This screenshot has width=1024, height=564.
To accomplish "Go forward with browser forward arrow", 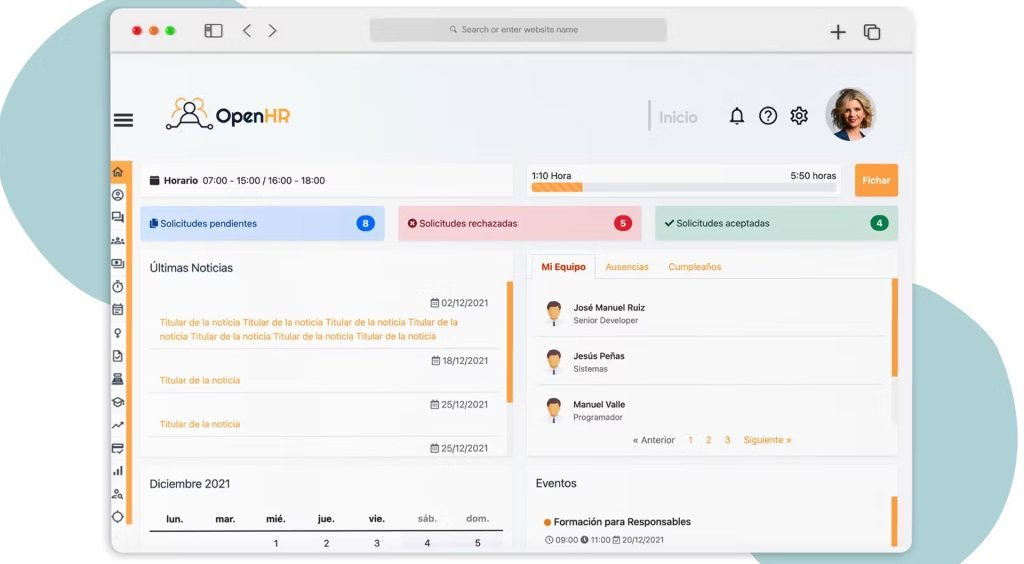I will point(272,31).
